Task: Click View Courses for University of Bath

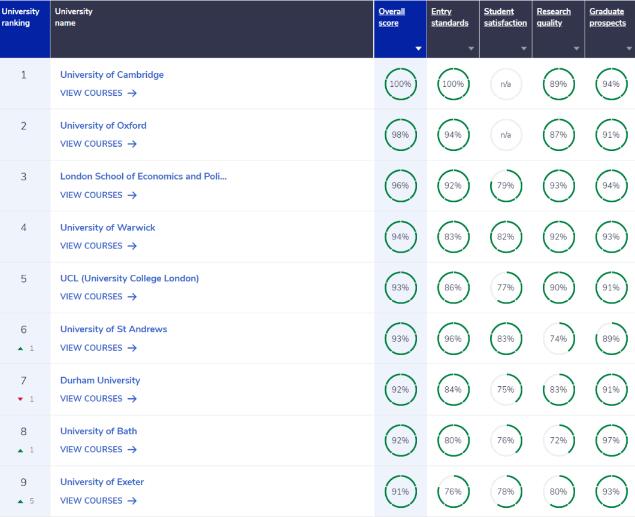Action: [98, 449]
